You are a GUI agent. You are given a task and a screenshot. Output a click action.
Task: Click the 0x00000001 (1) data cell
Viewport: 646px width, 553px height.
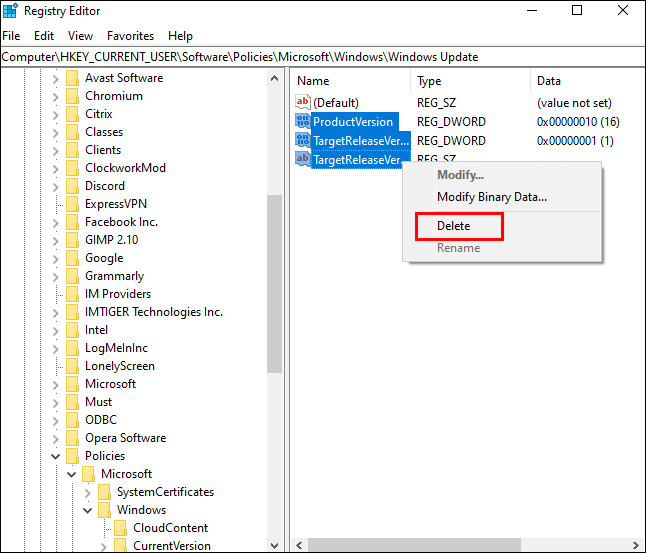tap(575, 141)
